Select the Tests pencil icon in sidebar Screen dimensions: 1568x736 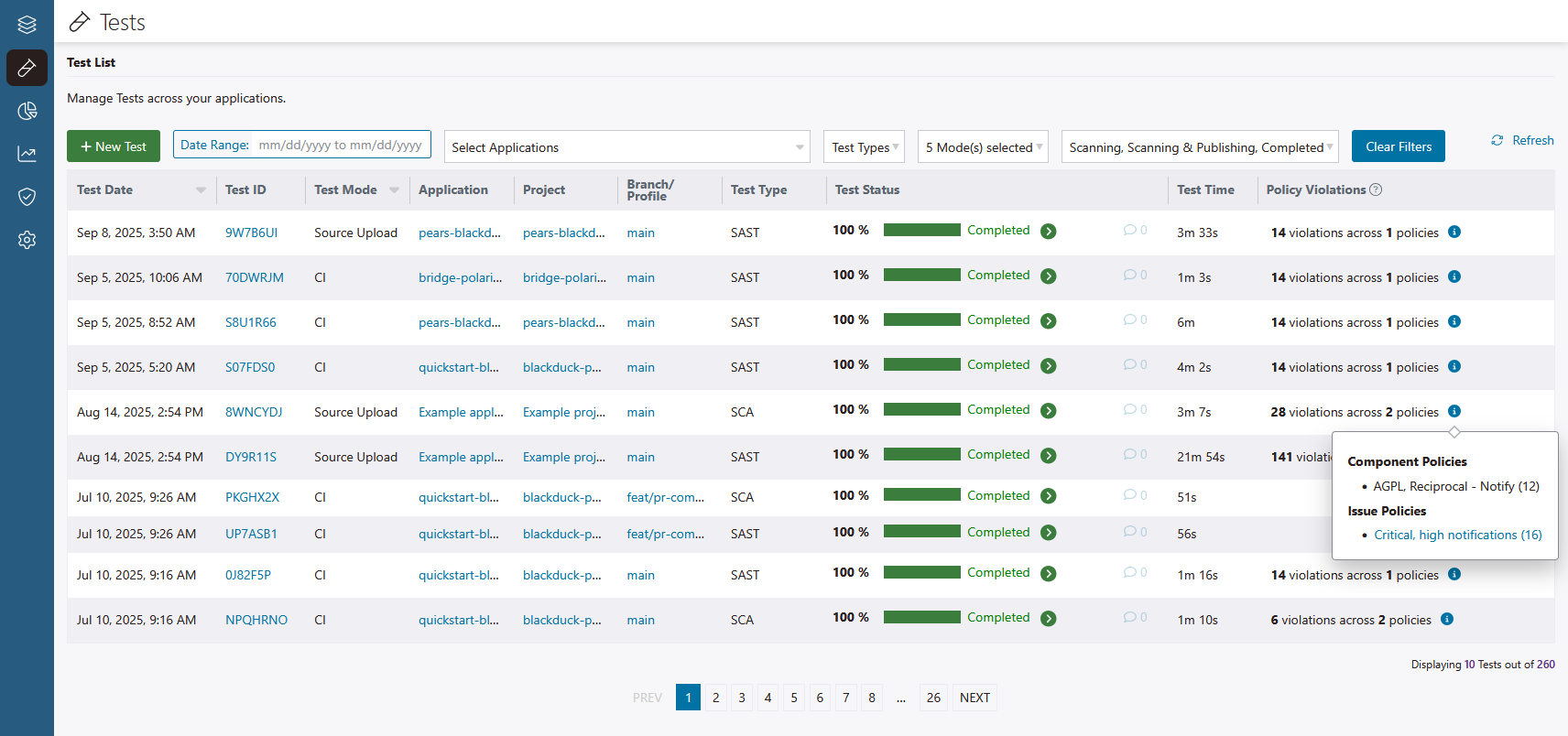click(x=27, y=68)
